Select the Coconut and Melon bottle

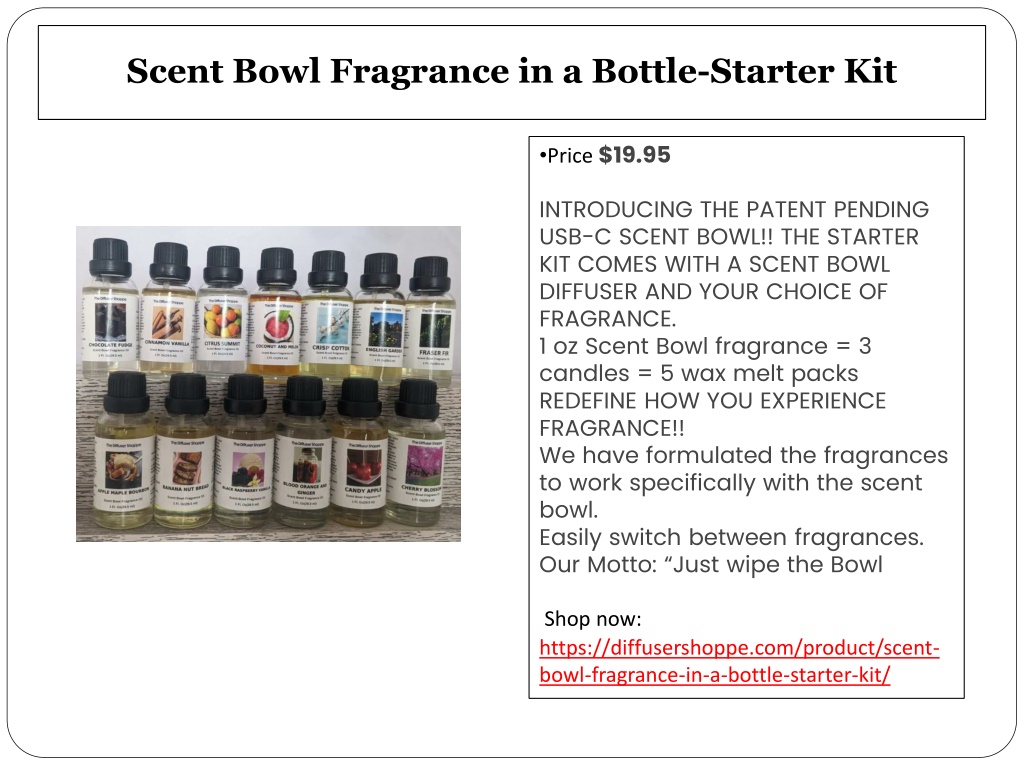coord(276,312)
